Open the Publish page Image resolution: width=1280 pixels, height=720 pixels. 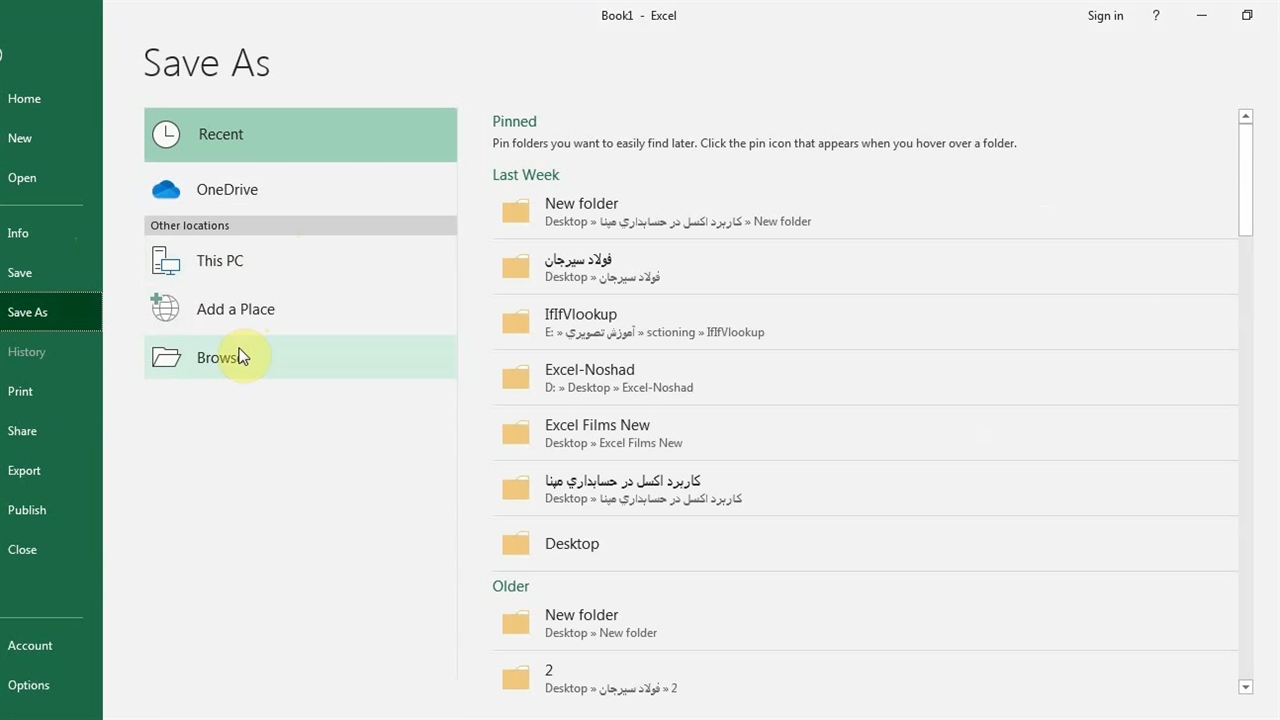(x=50, y=510)
